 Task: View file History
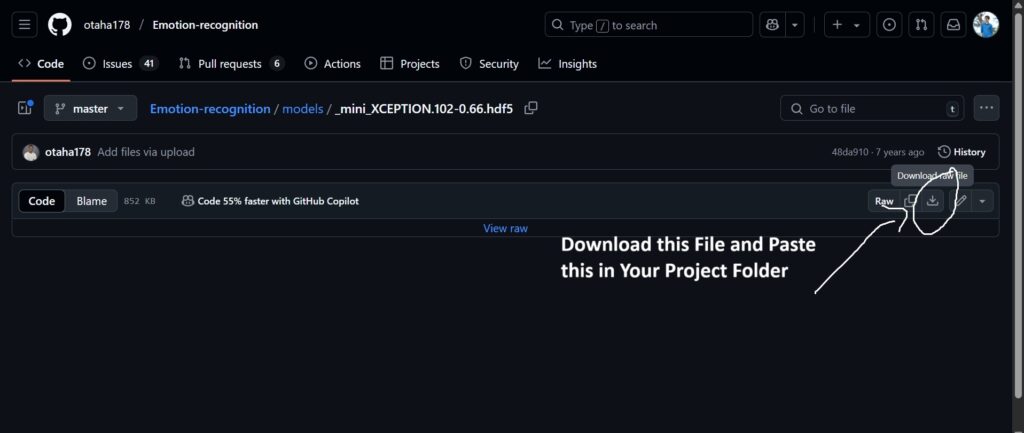click(x=961, y=152)
